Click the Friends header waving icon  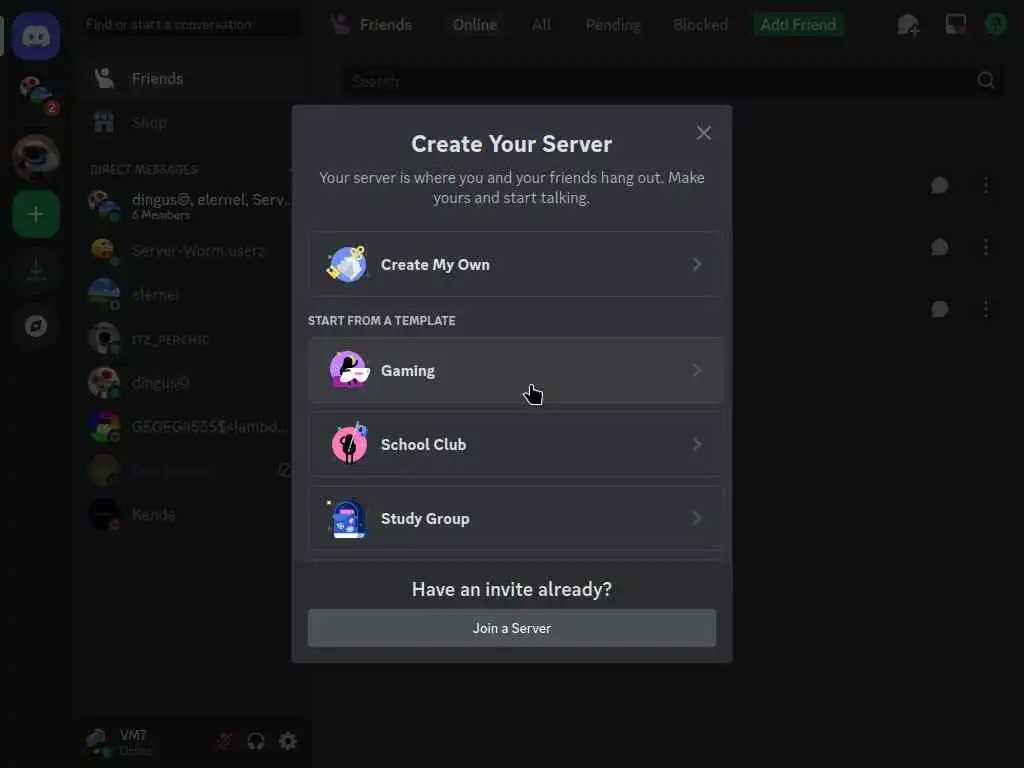click(x=340, y=25)
